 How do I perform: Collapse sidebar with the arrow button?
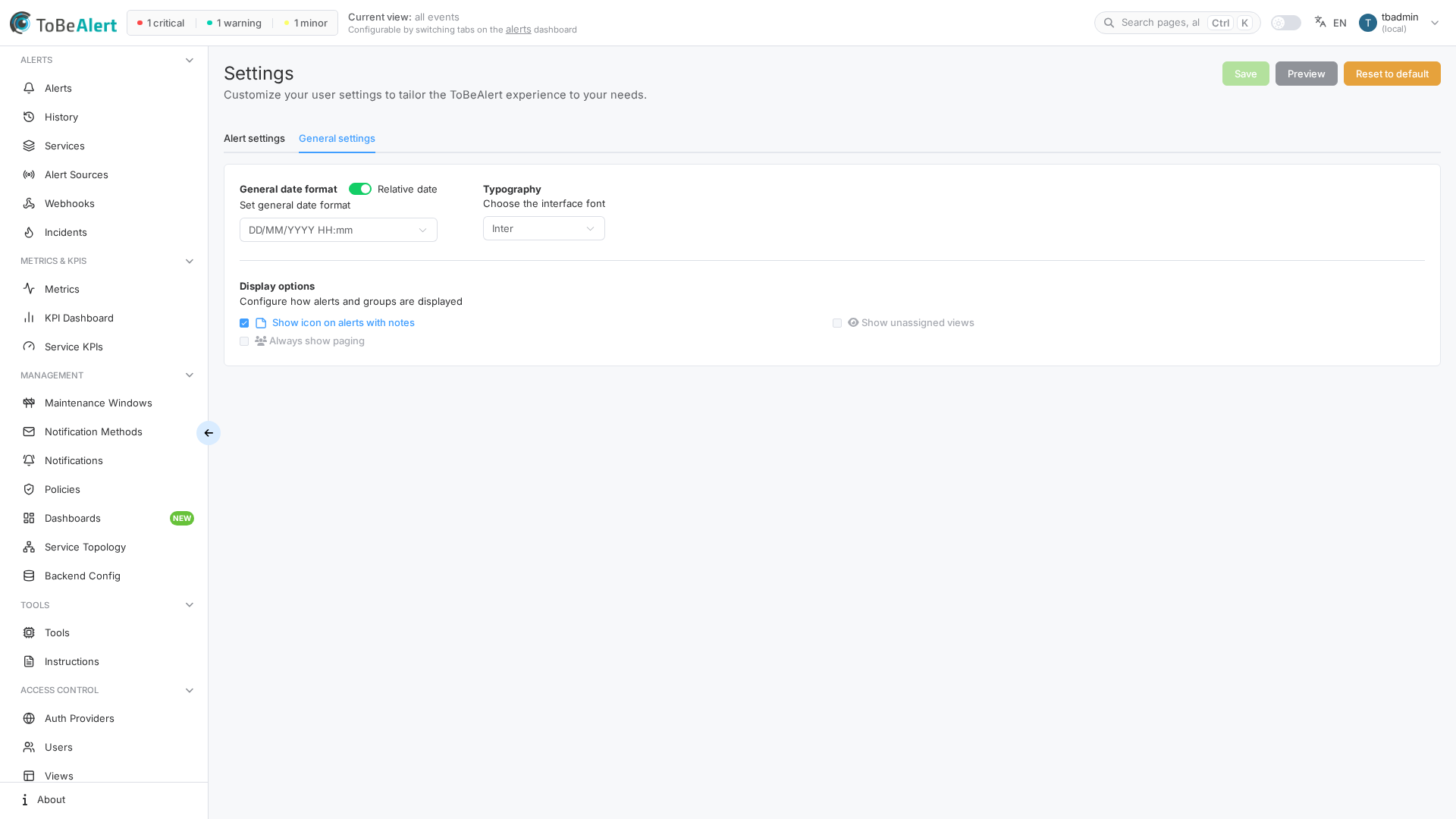click(x=209, y=433)
